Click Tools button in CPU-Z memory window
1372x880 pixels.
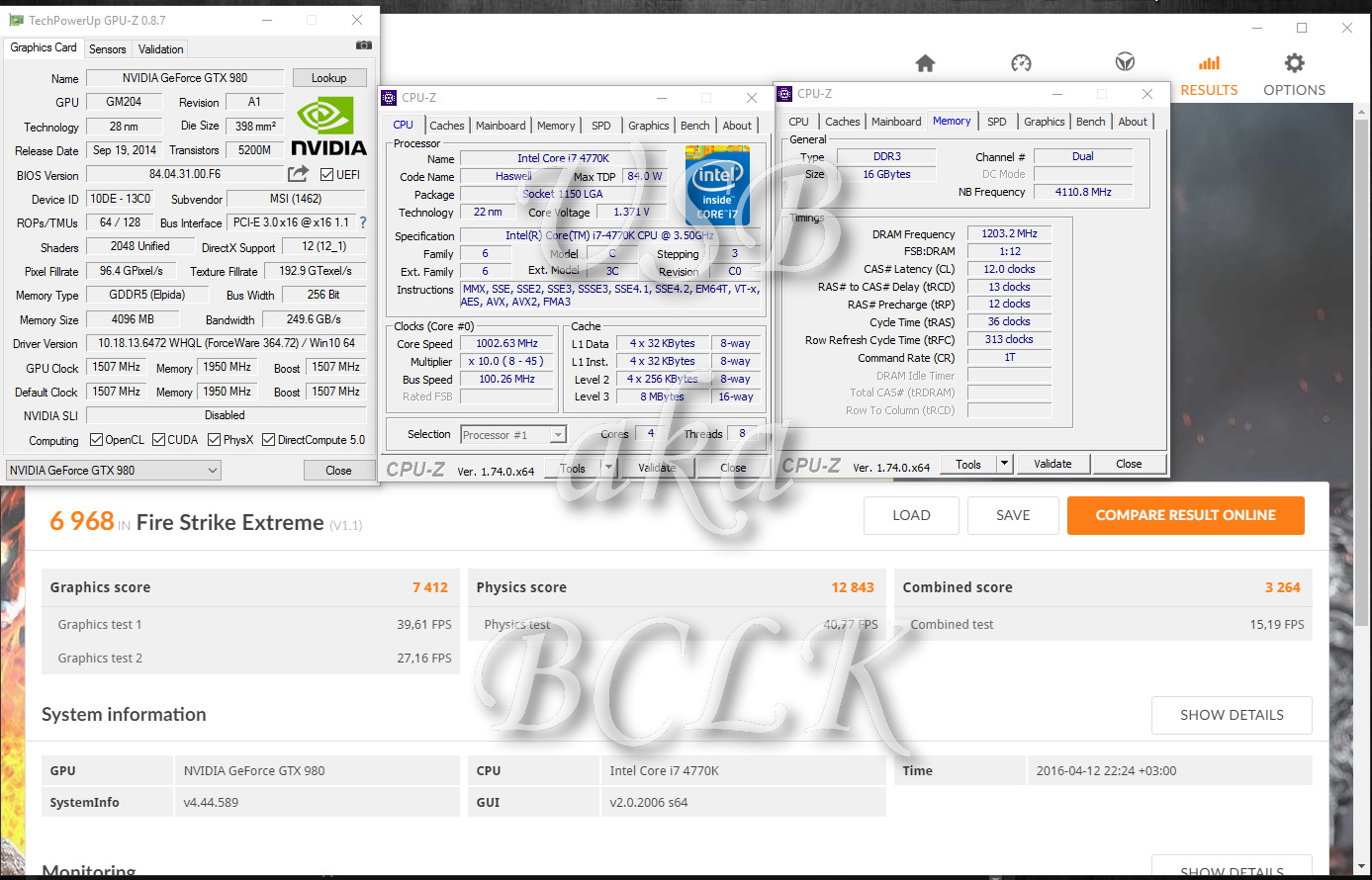[968, 464]
